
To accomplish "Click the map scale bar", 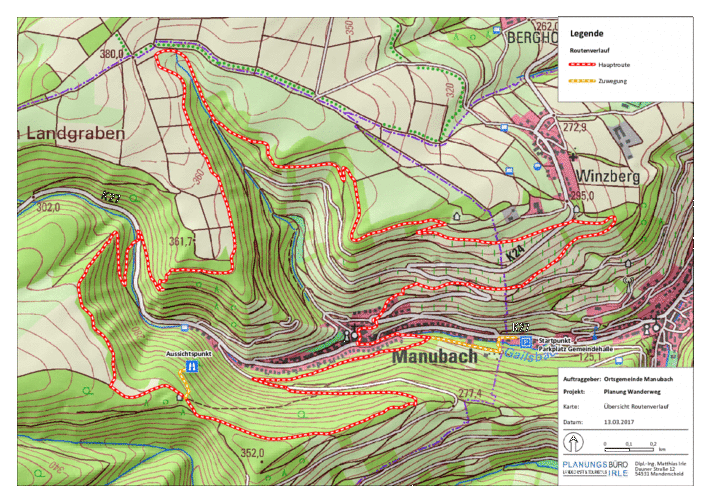I will click(x=628, y=449).
